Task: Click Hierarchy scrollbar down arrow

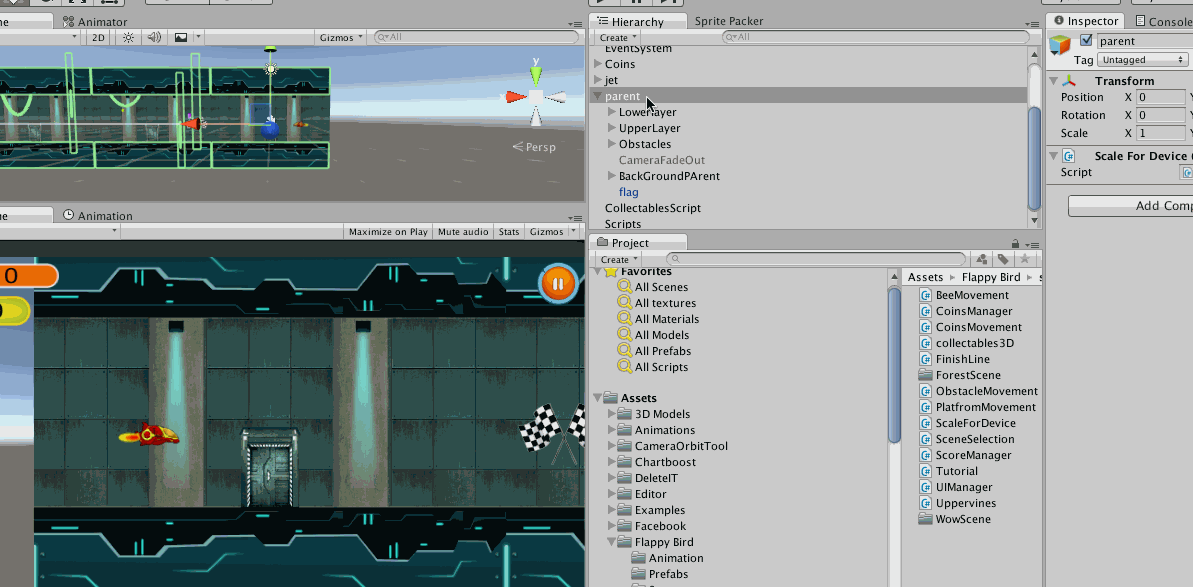Action: coord(1033,221)
